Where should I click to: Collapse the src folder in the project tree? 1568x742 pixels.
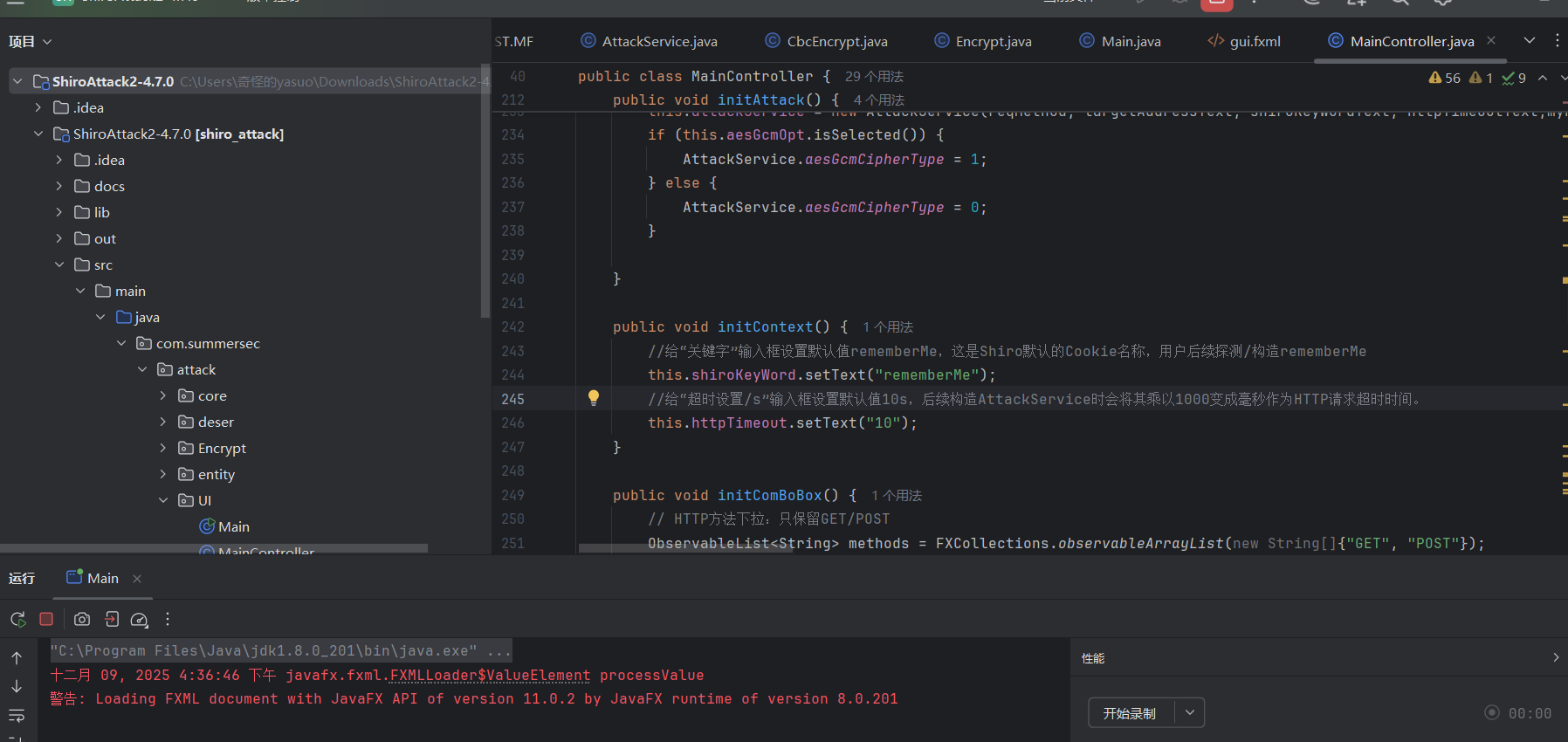pyautogui.click(x=59, y=265)
